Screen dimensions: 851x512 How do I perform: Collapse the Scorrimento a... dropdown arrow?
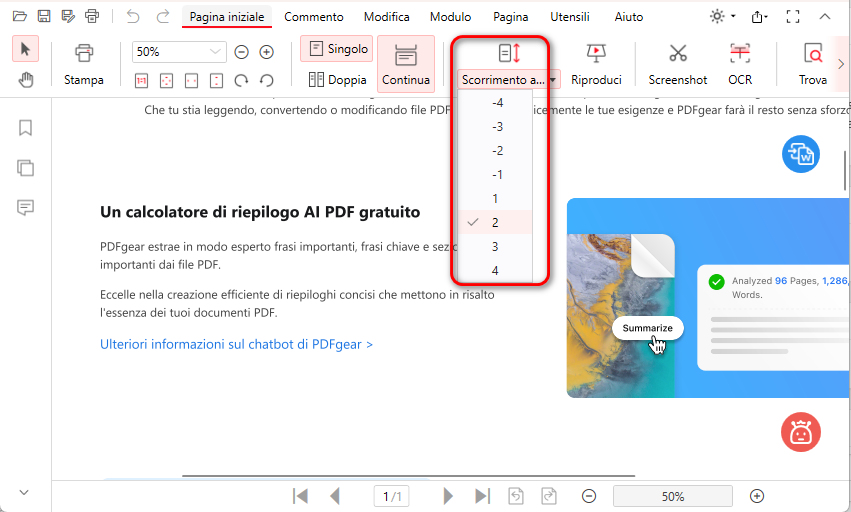pos(552,80)
